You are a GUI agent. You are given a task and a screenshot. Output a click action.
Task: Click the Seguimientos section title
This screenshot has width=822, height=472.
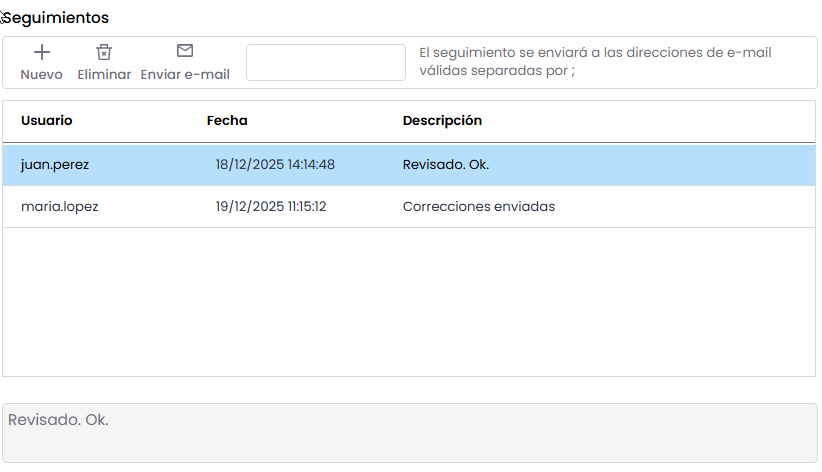click(57, 18)
